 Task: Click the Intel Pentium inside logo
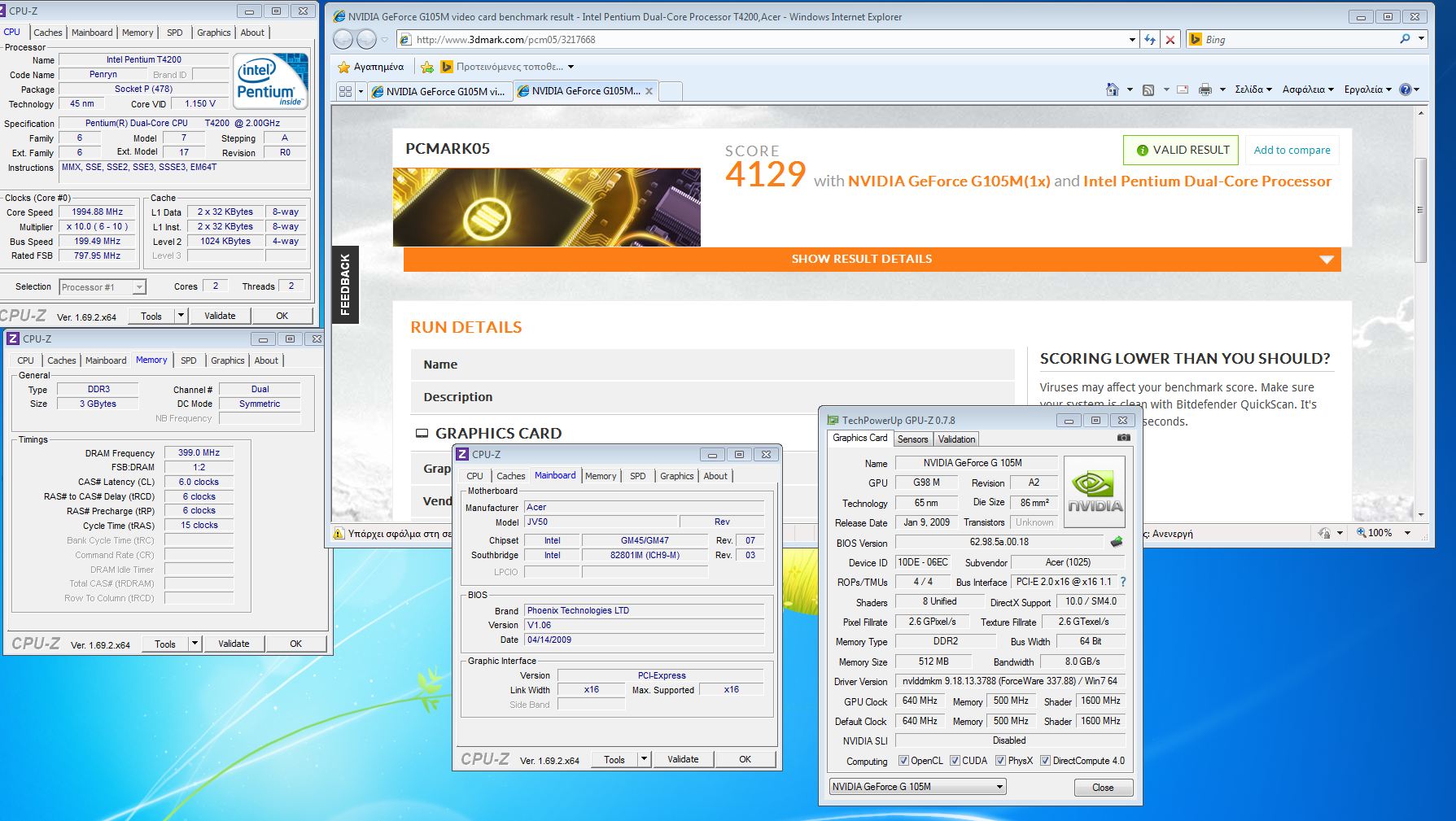[x=271, y=81]
